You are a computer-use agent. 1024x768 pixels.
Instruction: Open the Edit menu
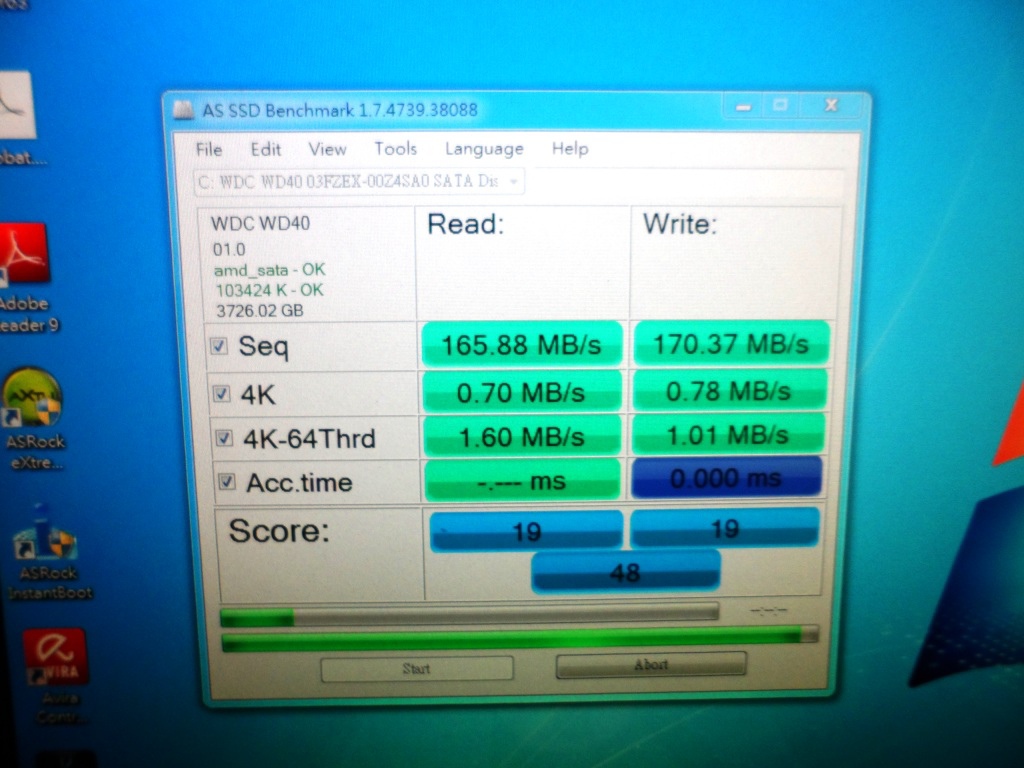[266, 150]
